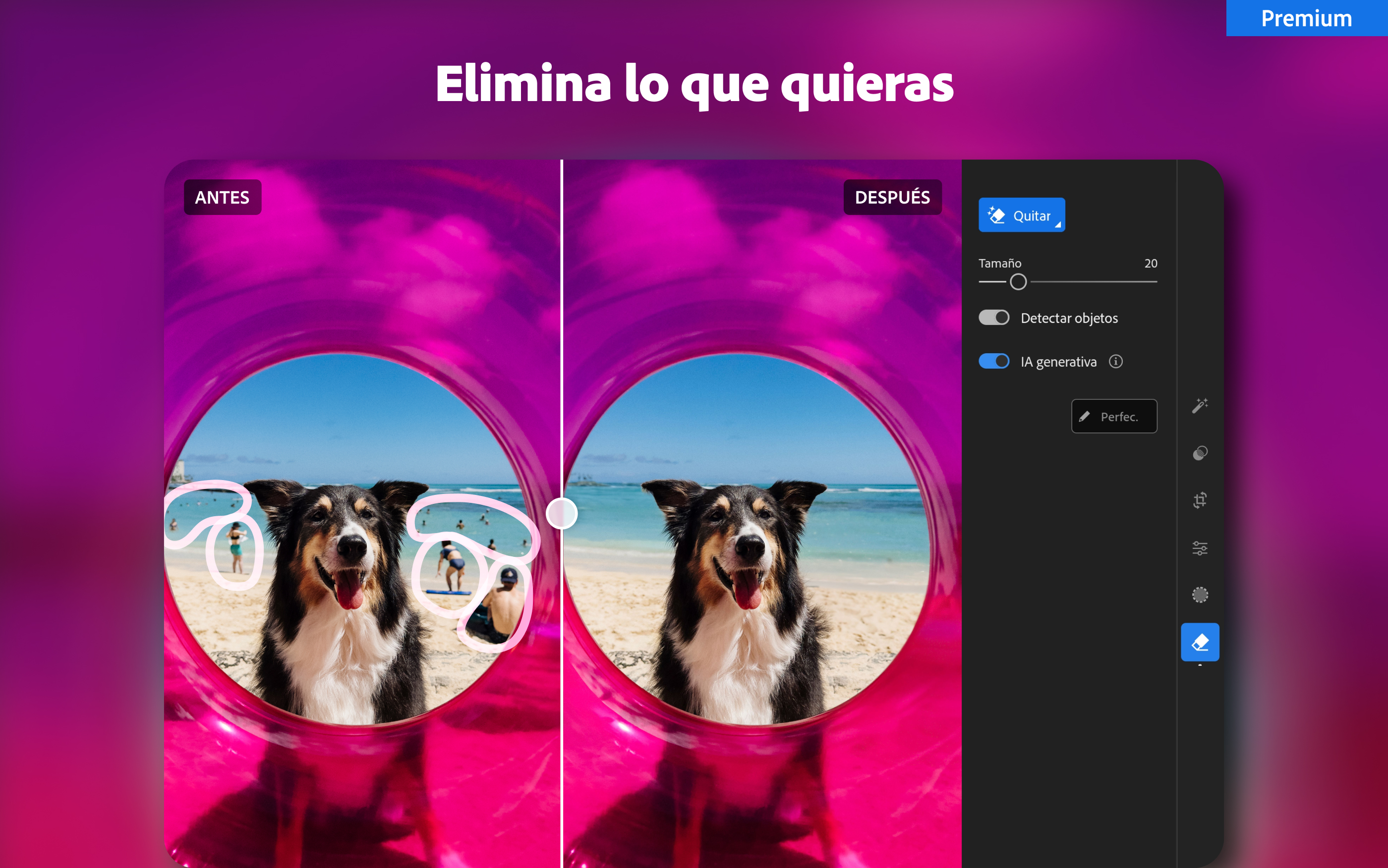Screen dimensions: 1388x868
Task: Expand the Quitar tool corner dropdown arrow
Action: pyautogui.click(x=1058, y=224)
